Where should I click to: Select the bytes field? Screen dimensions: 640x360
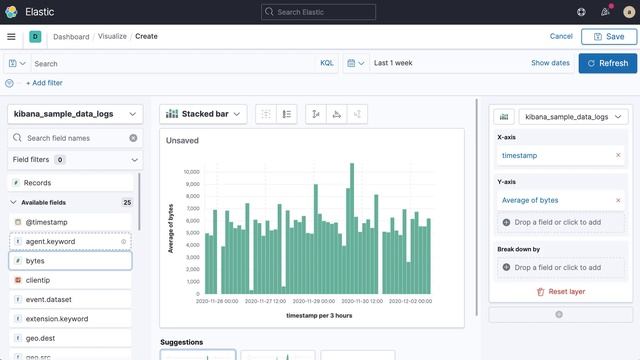click(70, 261)
